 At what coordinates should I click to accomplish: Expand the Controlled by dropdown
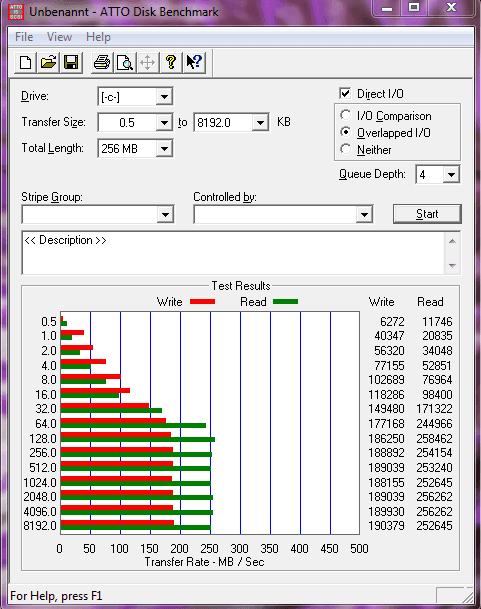pyautogui.click(x=364, y=214)
